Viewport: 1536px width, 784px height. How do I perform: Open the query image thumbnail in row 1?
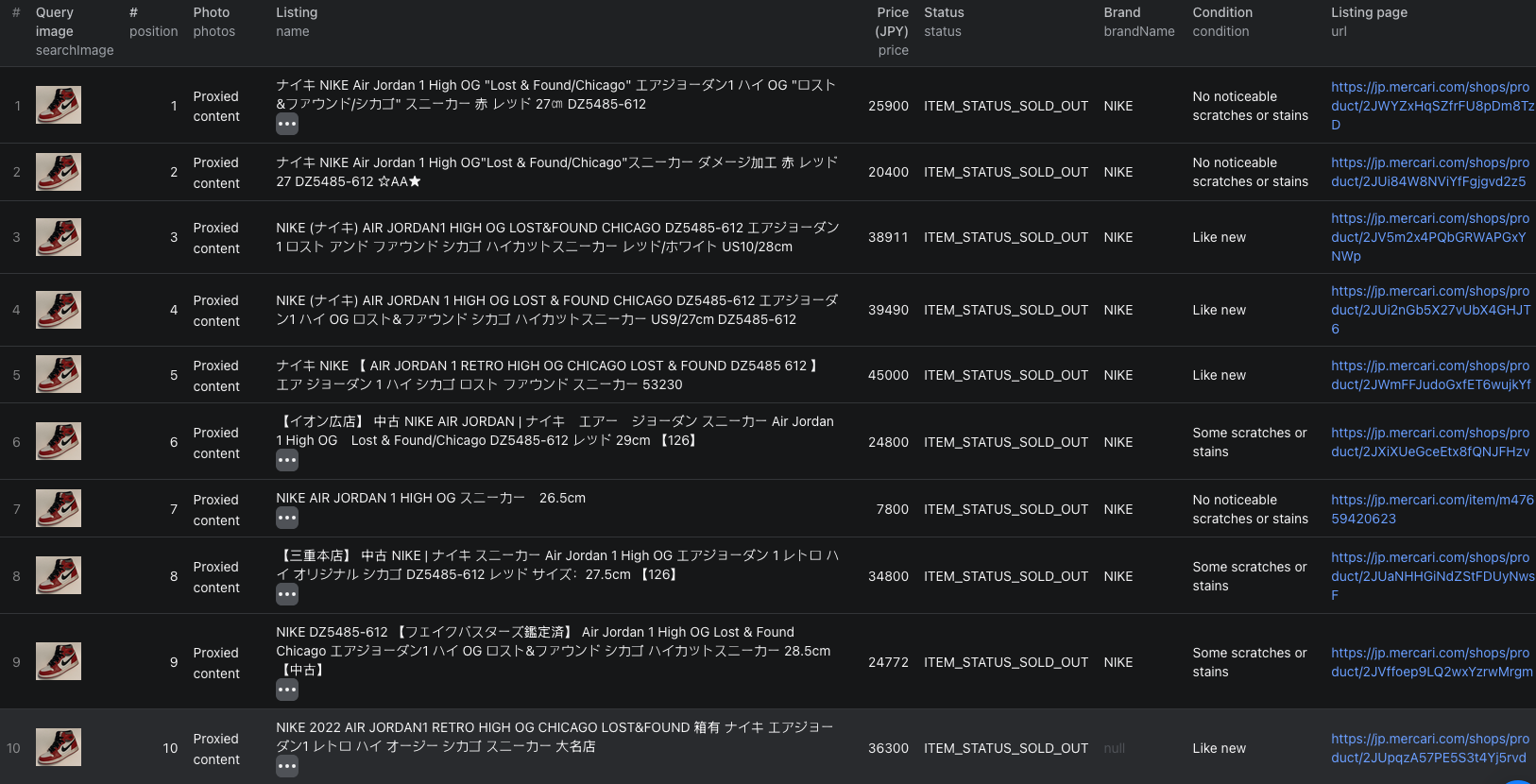click(59, 105)
